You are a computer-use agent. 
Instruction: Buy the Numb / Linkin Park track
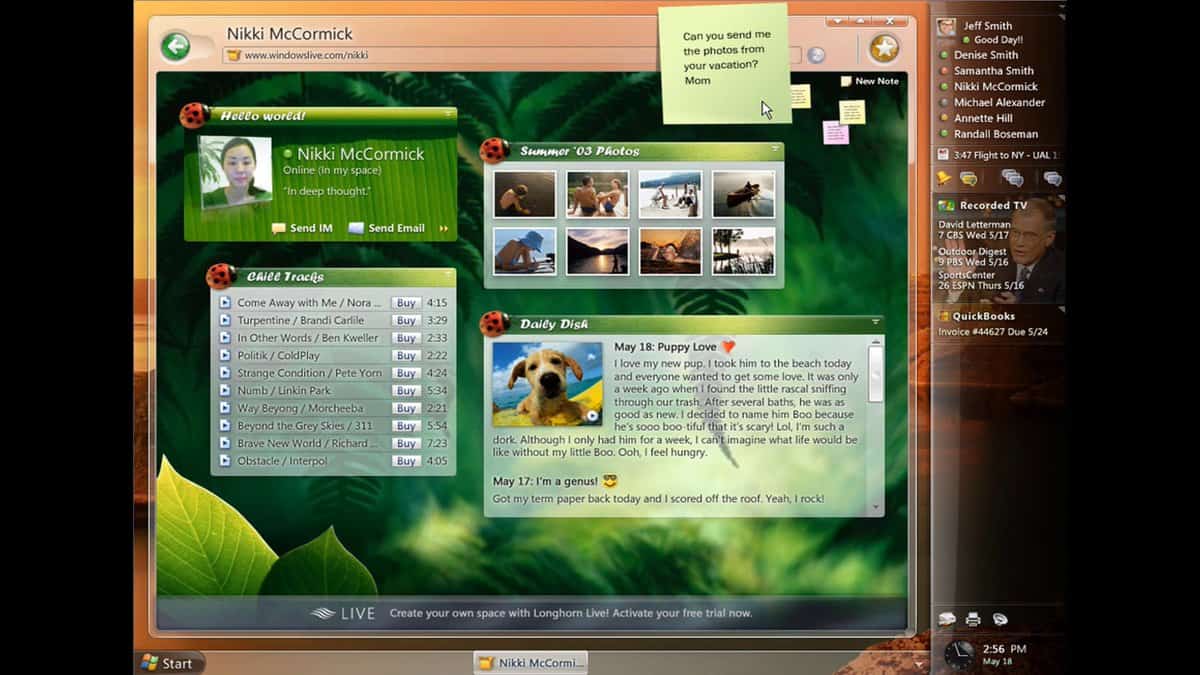[x=405, y=391]
